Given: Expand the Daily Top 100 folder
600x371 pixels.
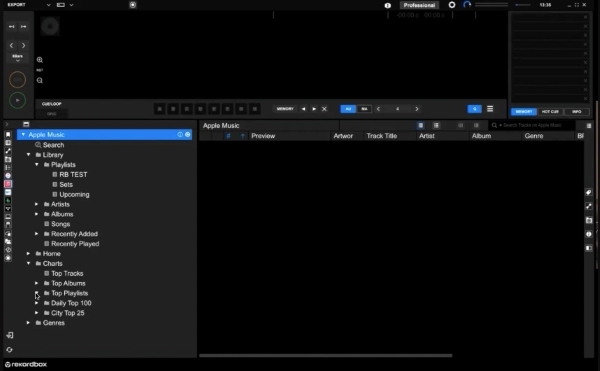Looking at the screenshot, I should [37, 303].
